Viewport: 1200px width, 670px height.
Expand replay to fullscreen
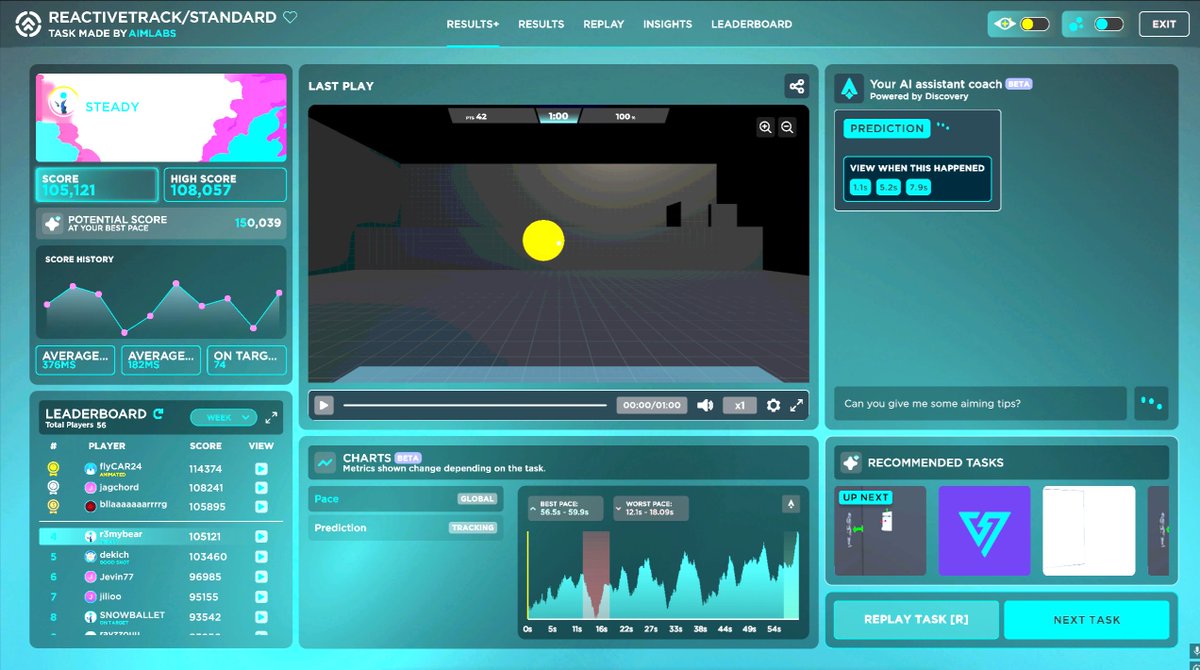pos(797,405)
